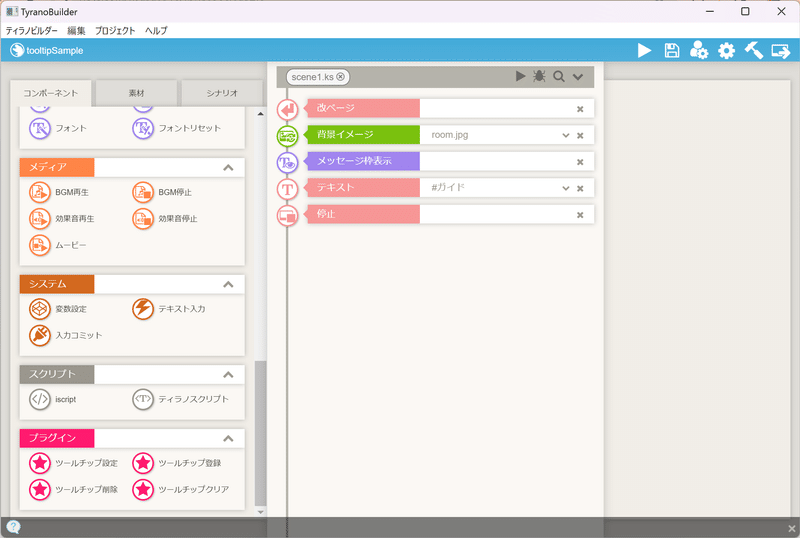Search within the scenario
The image size is (800, 538).
pyautogui.click(x=559, y=77)
